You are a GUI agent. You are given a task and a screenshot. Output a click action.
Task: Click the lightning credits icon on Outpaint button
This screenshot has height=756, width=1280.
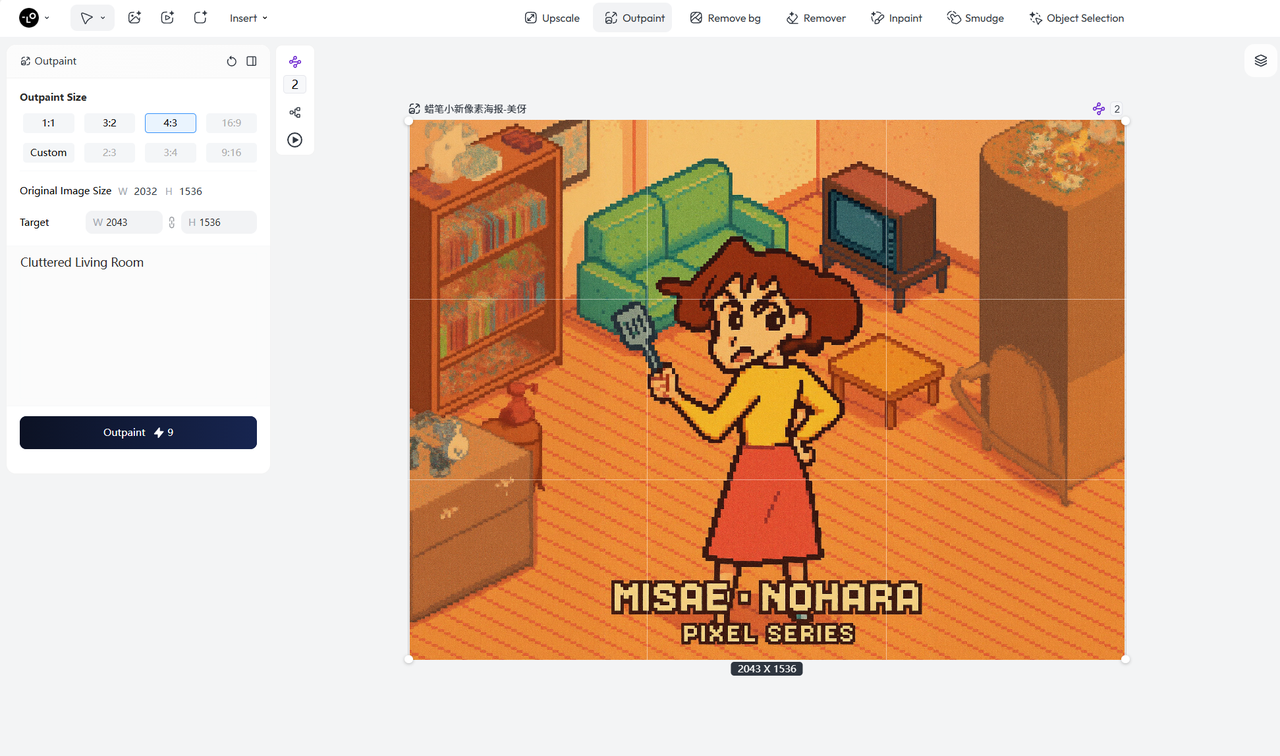coord(158,432)
